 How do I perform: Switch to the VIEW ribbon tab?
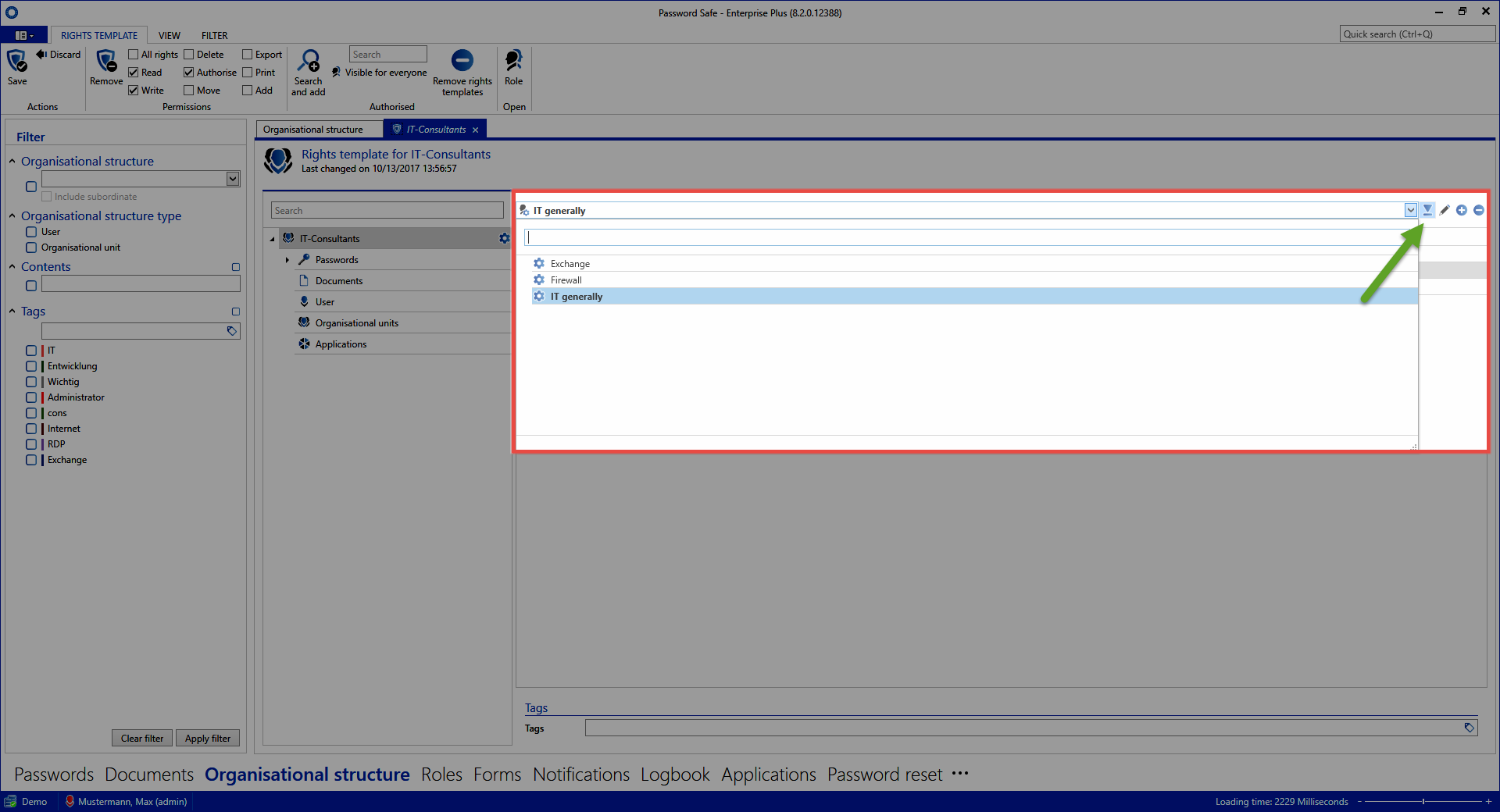[x=170, y=36]
